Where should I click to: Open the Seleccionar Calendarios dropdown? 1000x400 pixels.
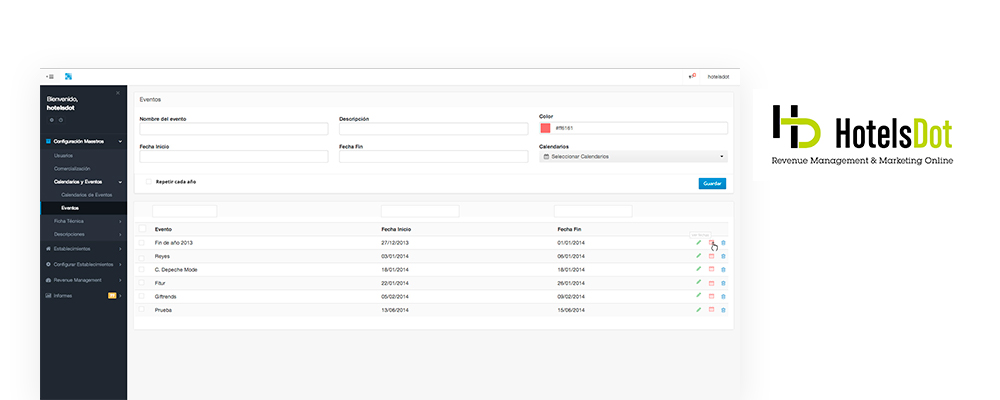pyautogui.click(x=633, y=156)
